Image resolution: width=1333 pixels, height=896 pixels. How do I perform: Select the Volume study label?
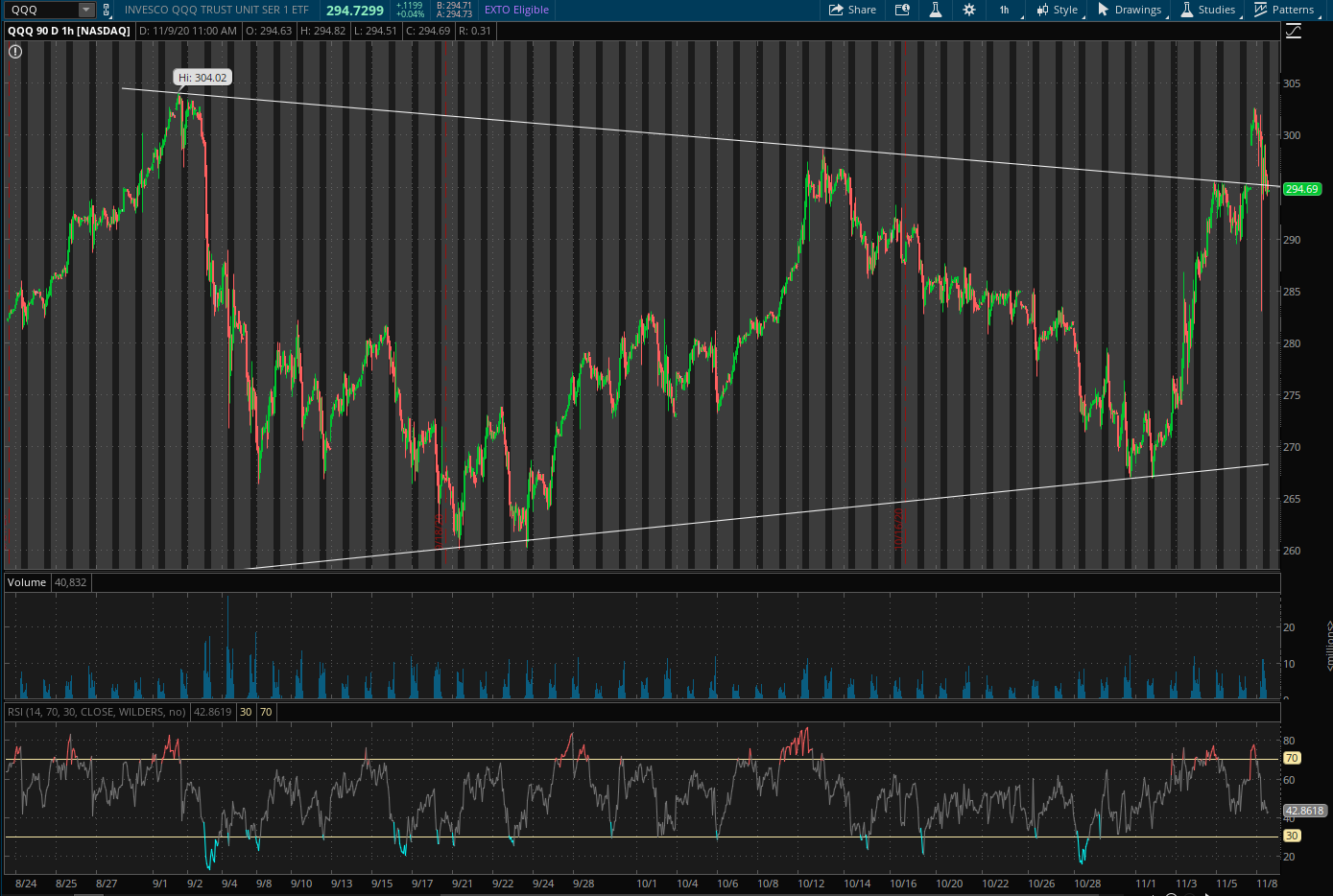pos(27,582)
